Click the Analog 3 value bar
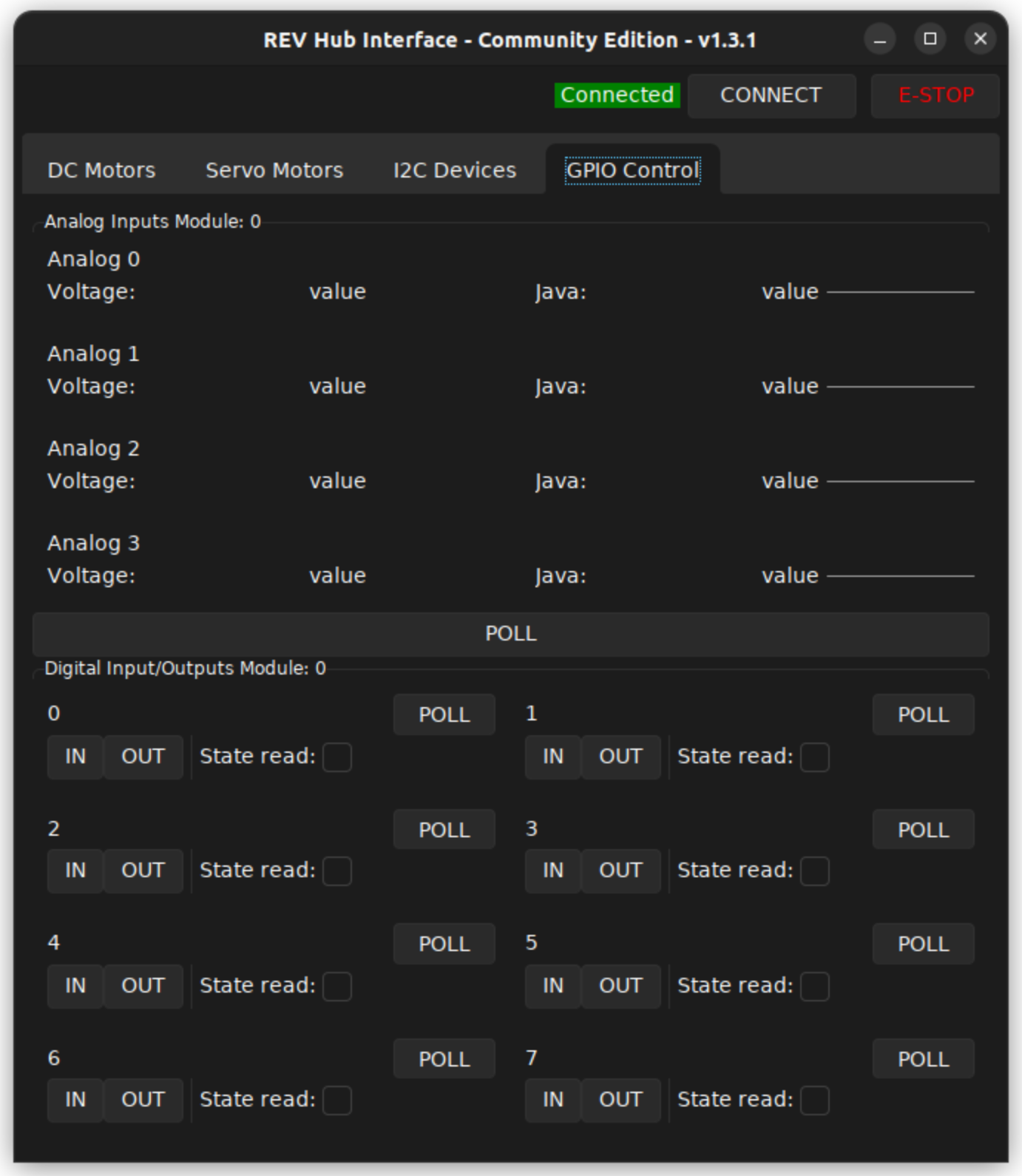The image size is (1022, 1176). point(901,576)
